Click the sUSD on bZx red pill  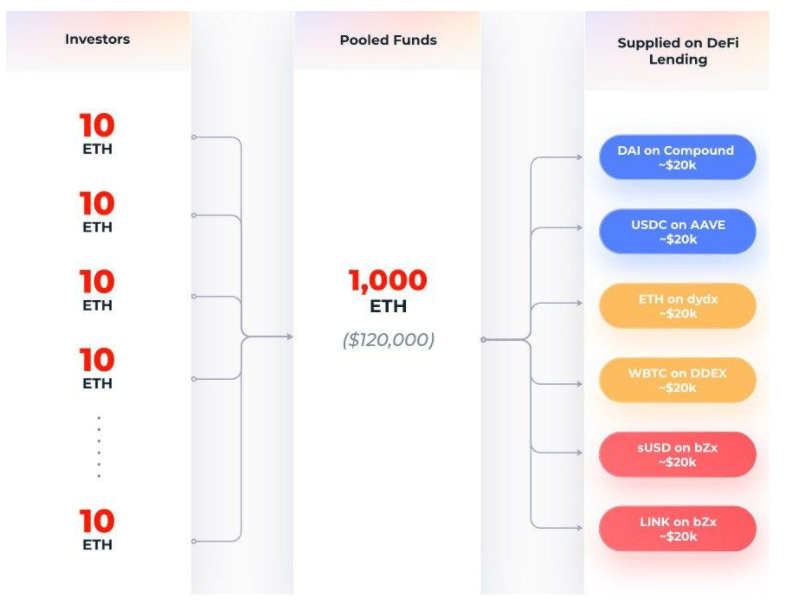pyautogui.click(x=677, y=454)
